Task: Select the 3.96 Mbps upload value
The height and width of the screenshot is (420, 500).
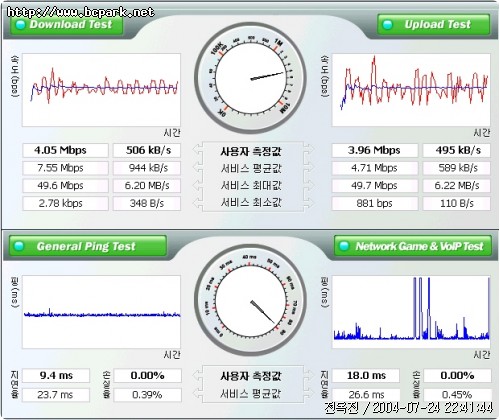Action: pos(375,150)
